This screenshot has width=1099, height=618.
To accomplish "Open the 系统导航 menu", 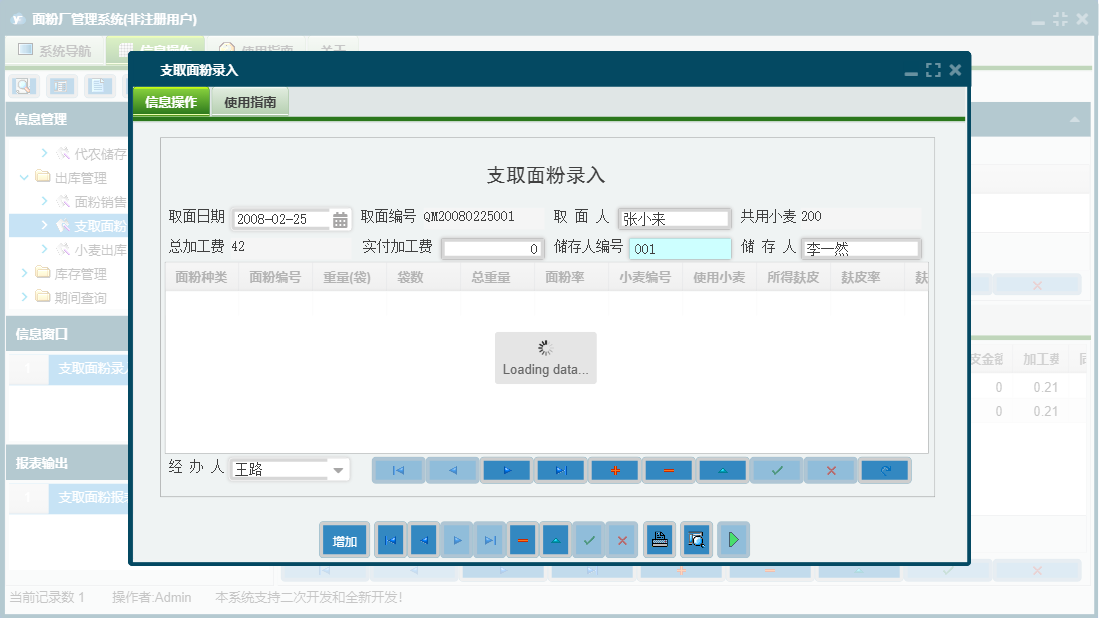I will [x=53, y=50].
